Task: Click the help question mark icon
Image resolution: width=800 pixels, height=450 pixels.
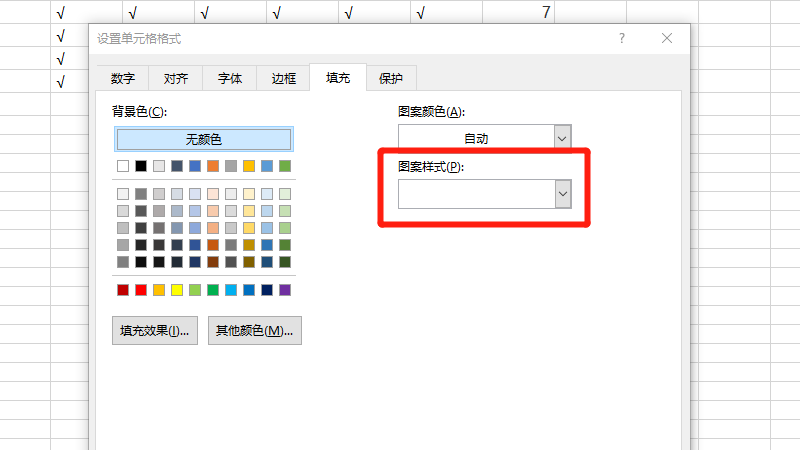Action: [x=621, y=38]
